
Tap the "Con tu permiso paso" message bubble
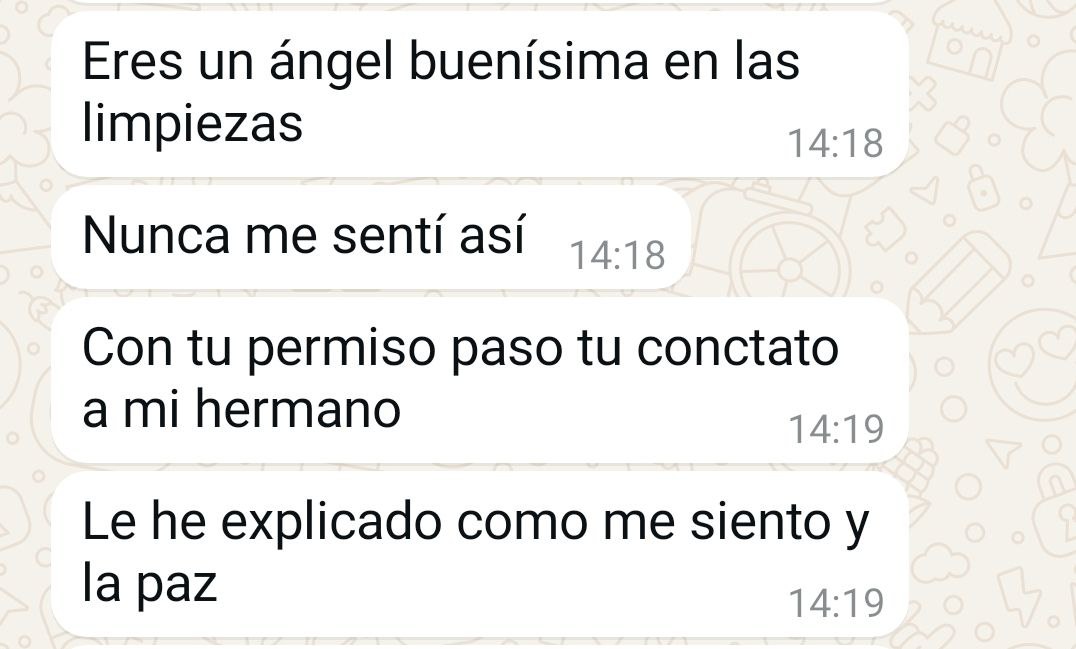[x=480, y=381]
